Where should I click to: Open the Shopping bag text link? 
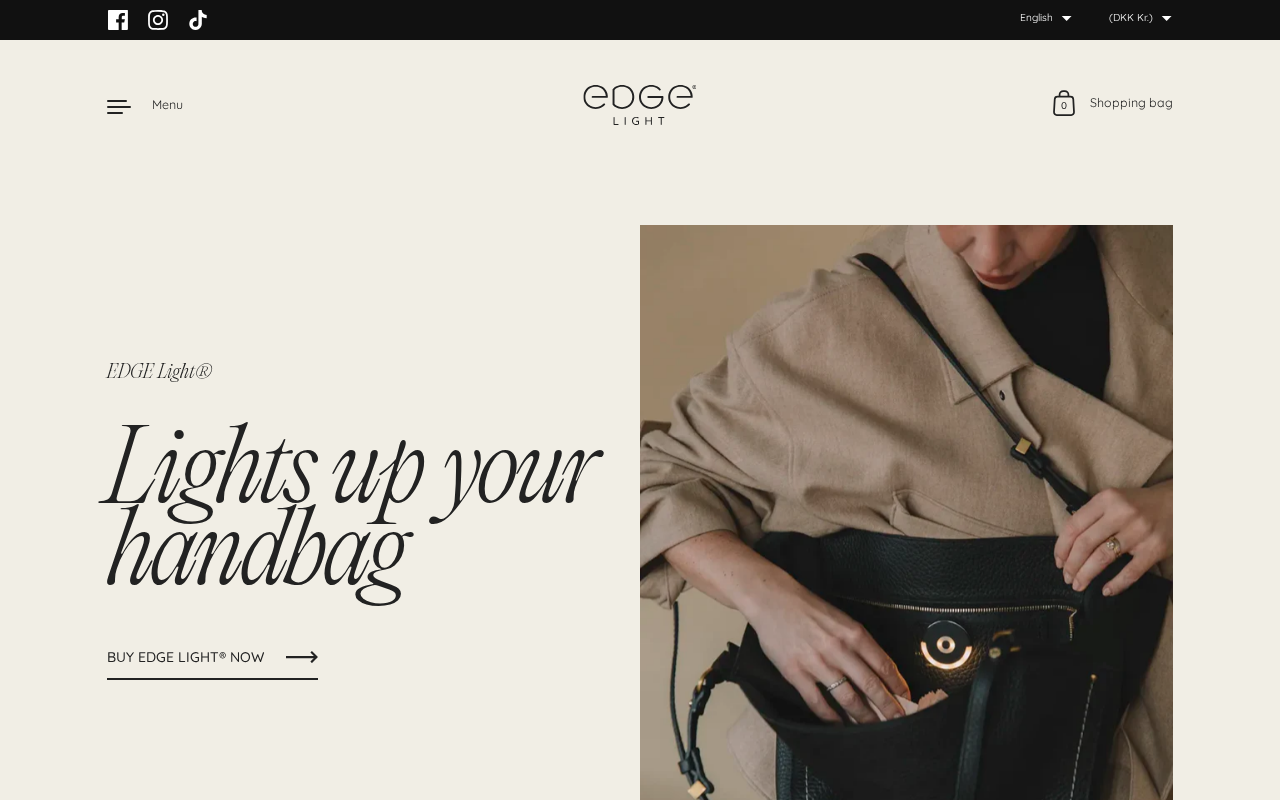click(x=1131, y=103)
